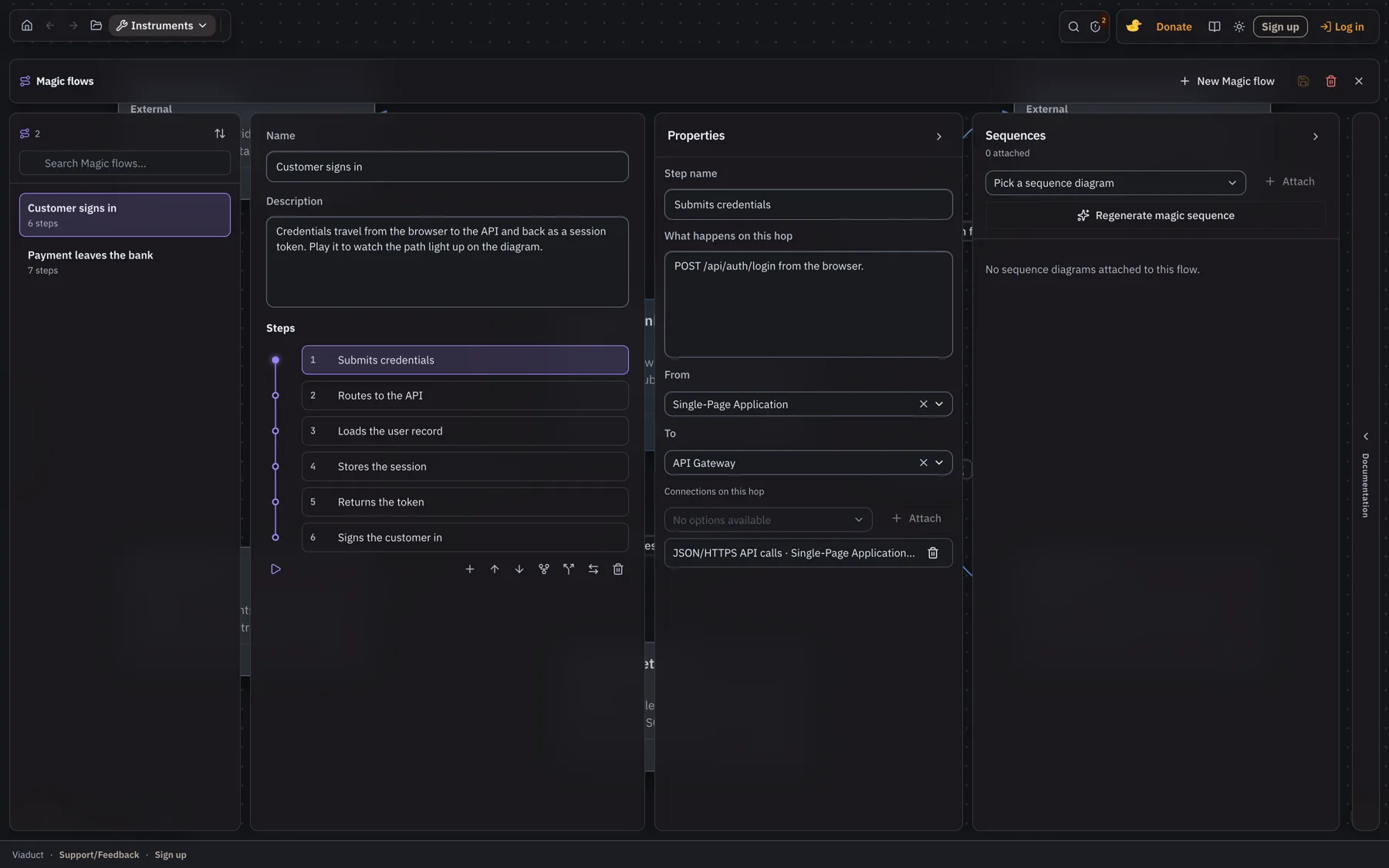Go to the home icon

pos(27,25)
